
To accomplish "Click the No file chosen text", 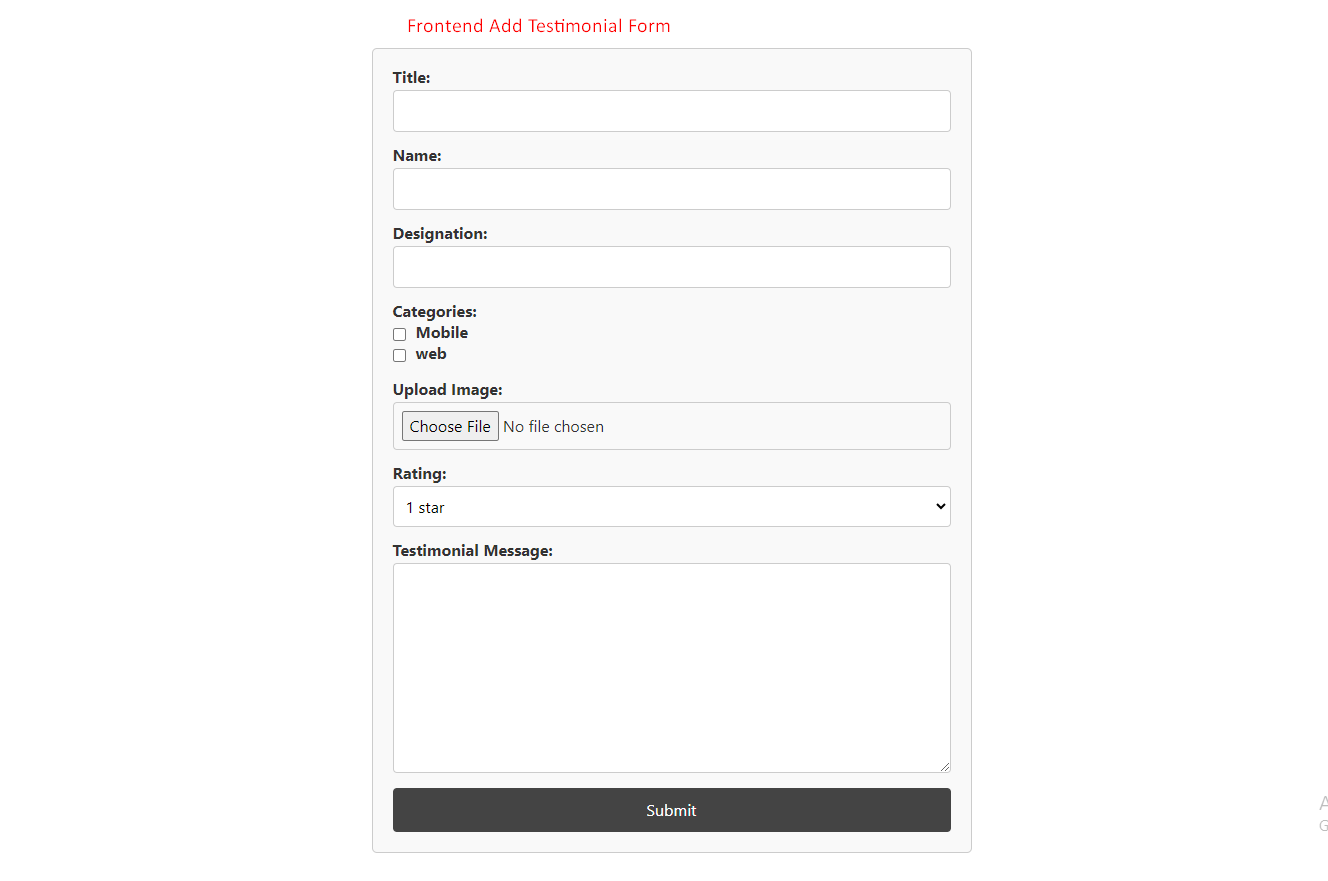I will pyautogui.click(x=553, y=427).
